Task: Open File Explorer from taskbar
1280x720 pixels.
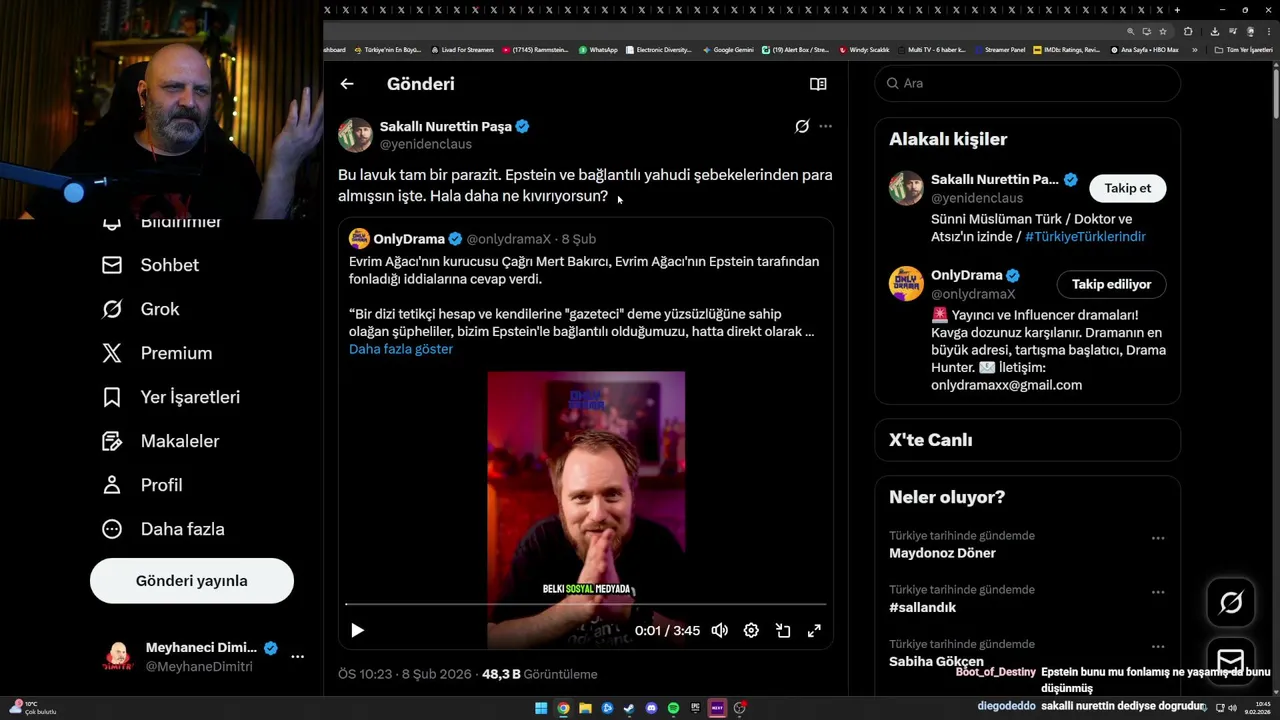Action: (x=585, y=708)
